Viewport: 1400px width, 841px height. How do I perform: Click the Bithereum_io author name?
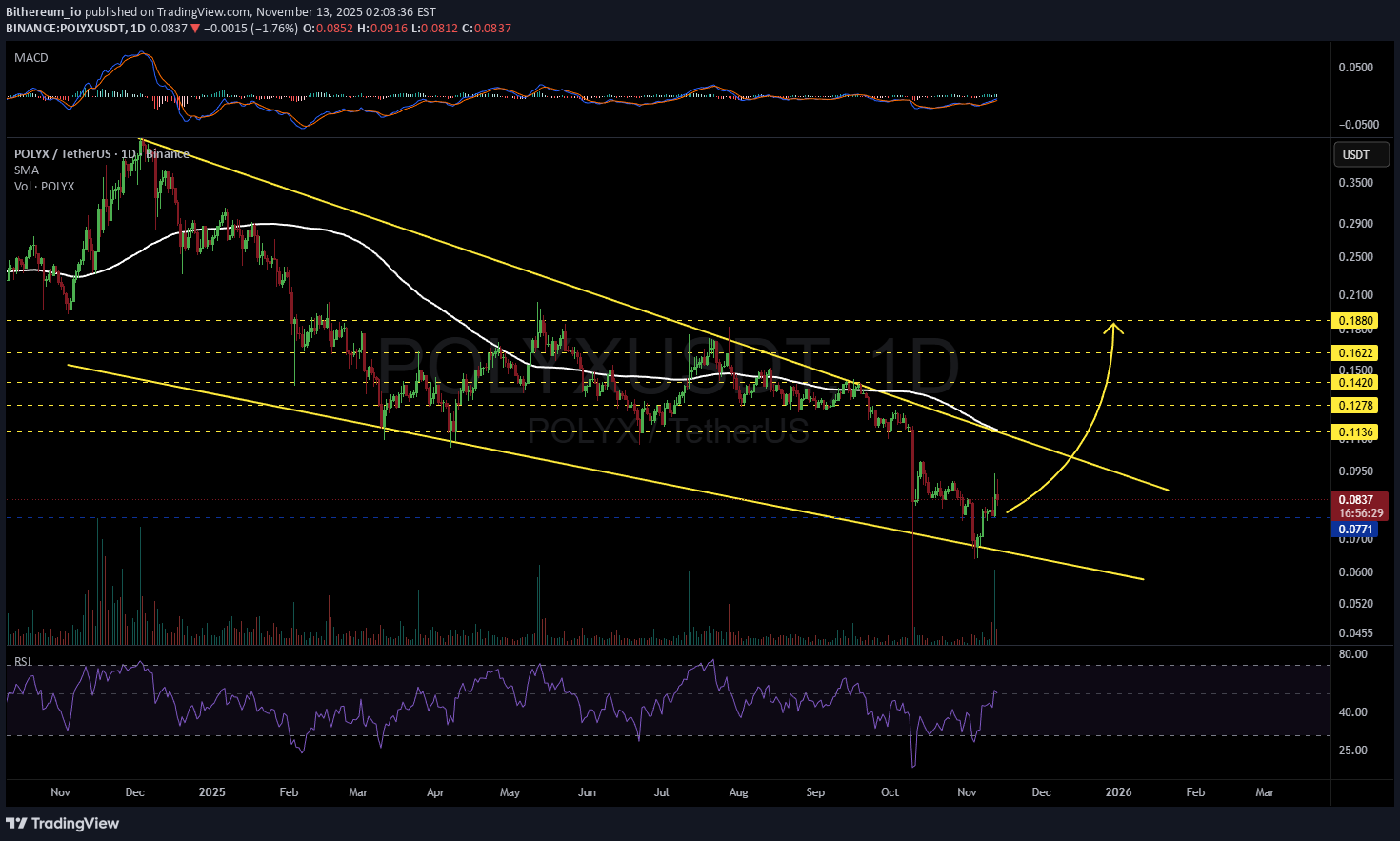tap(43, 12)
